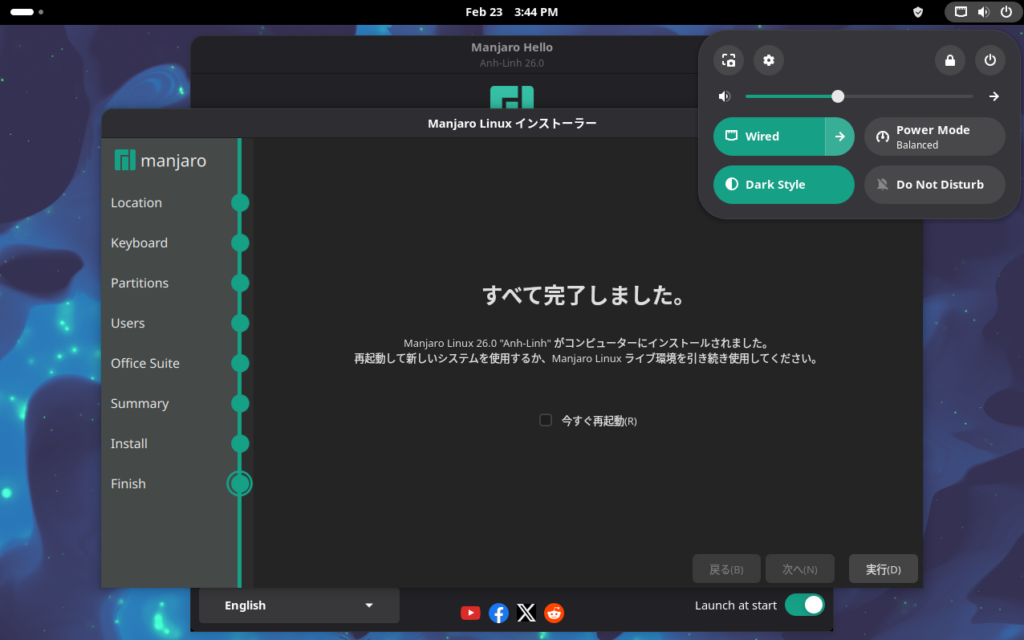1024x640 pixels.
Task: Expand Wired network options arrow
Action: [x=840, y=137]
